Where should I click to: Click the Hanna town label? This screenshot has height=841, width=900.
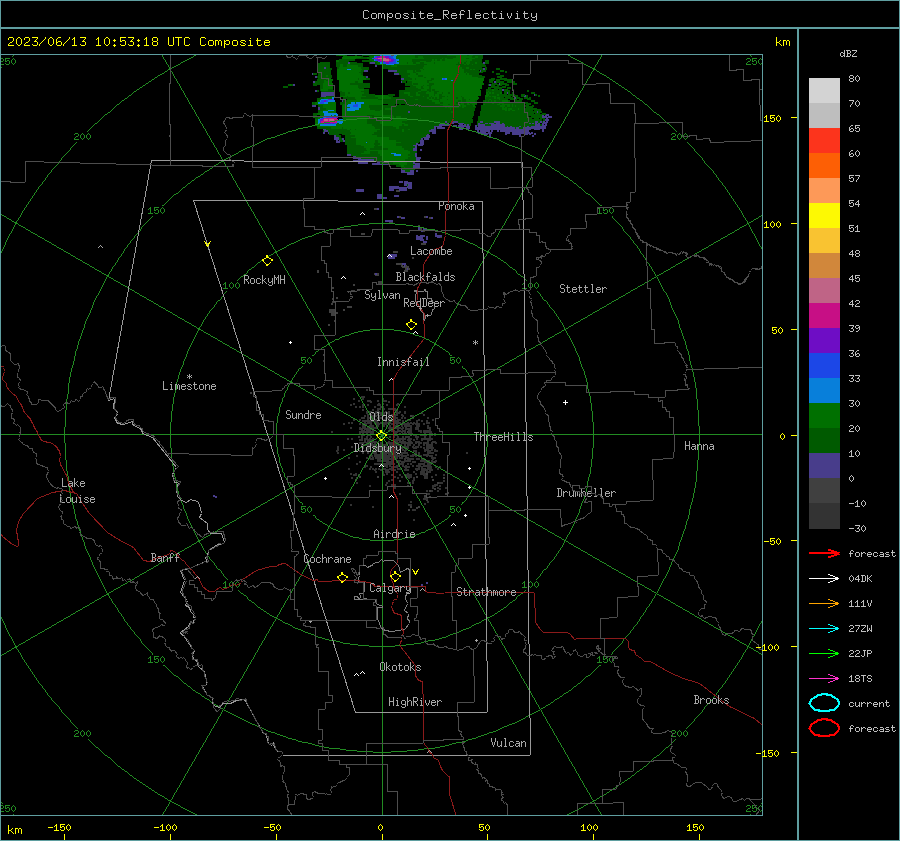(699, 446)
